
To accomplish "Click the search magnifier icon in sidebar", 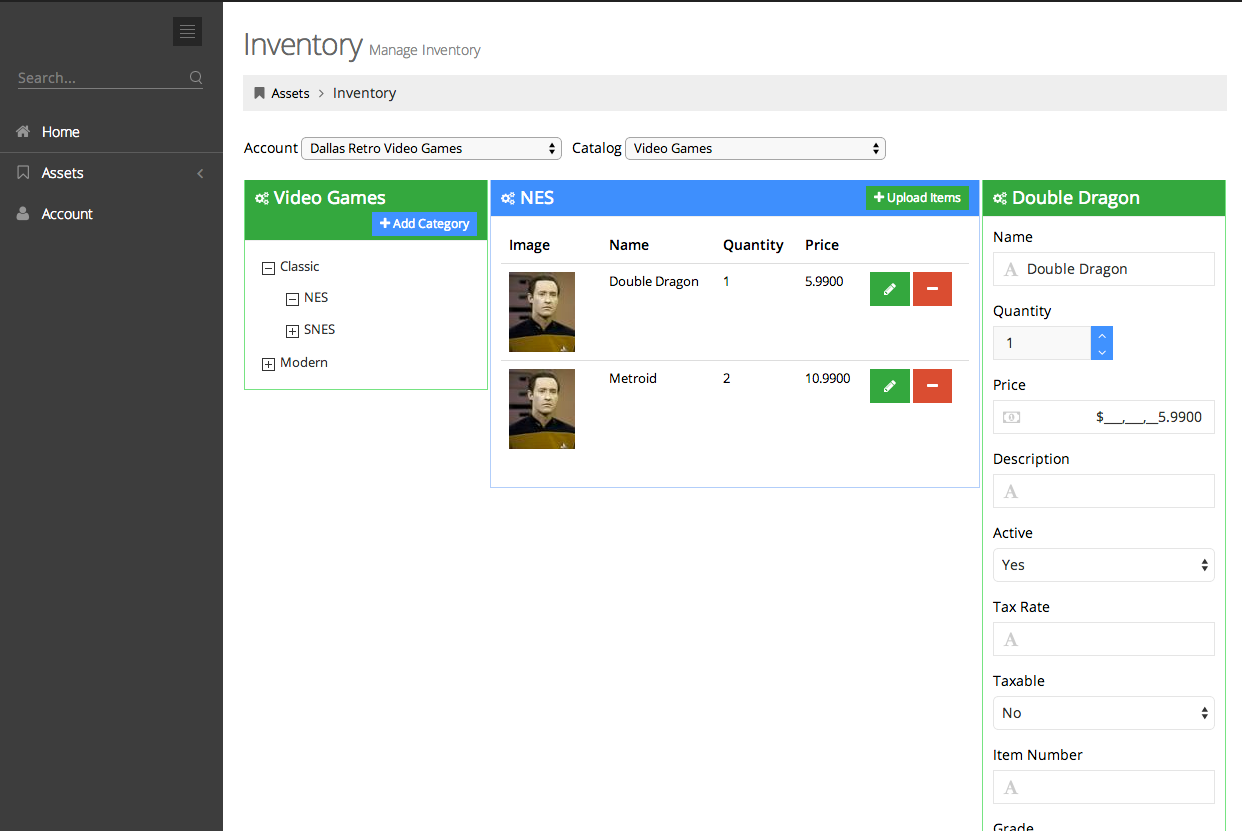I will pyautogui.click(x=196, y=78).
